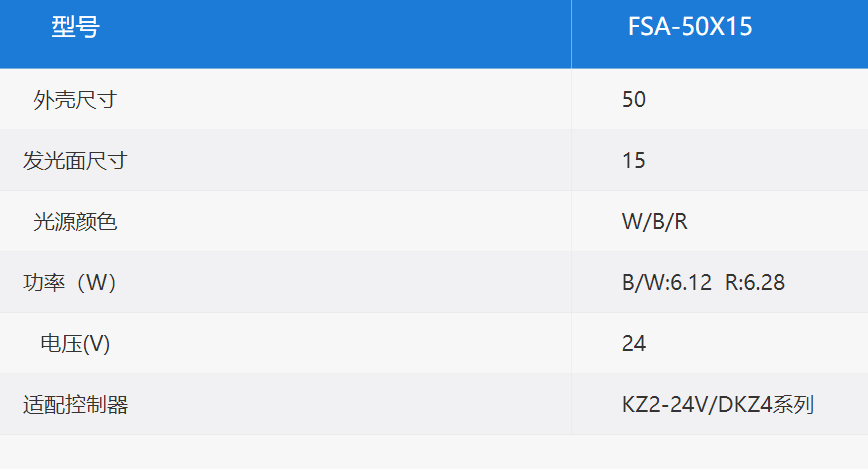Select the B/W:6.12 power value
Viewport: 868px width, 469px height.
[x=666, y=282]
